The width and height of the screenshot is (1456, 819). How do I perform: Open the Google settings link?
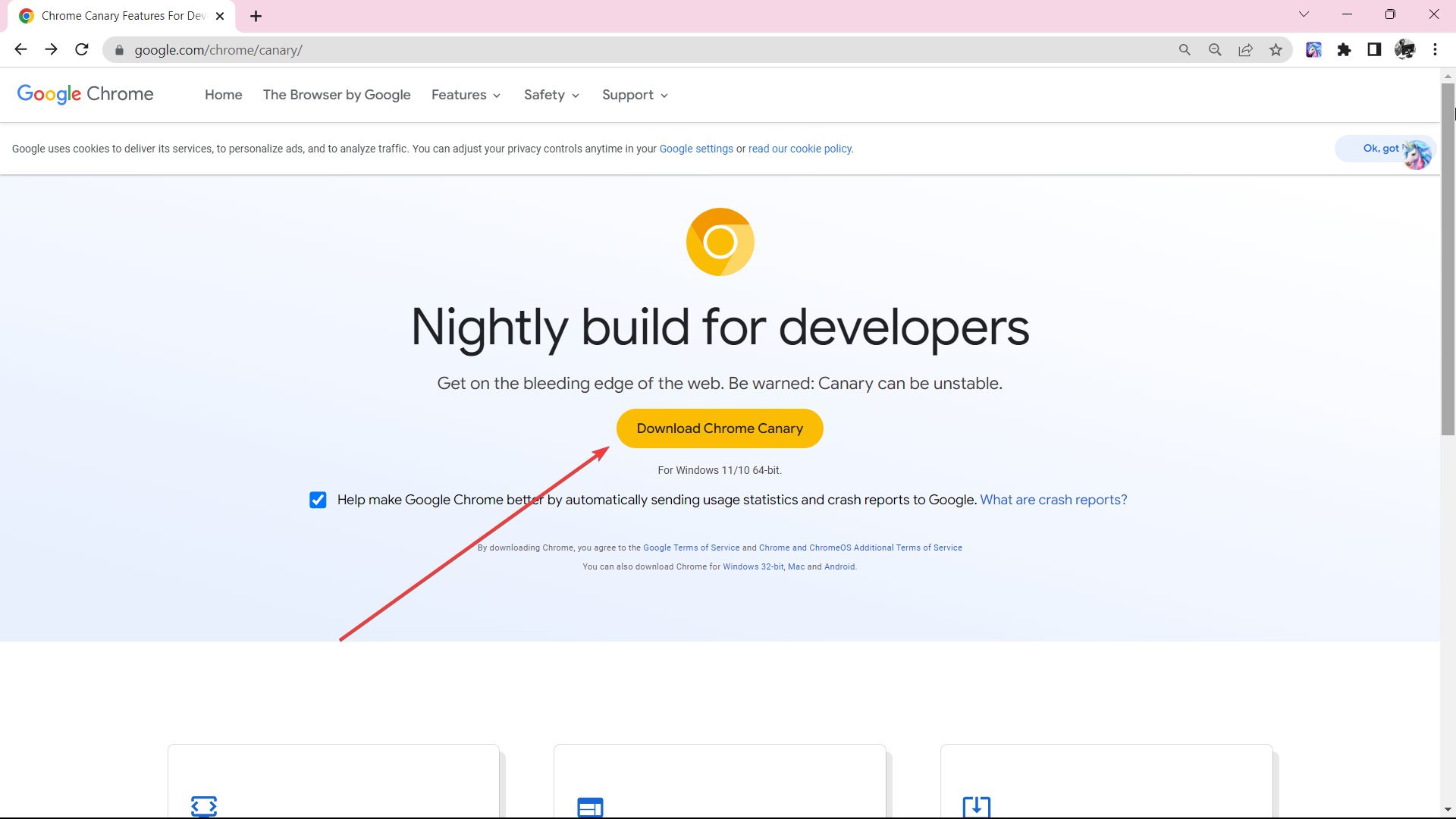click(696, 149)
